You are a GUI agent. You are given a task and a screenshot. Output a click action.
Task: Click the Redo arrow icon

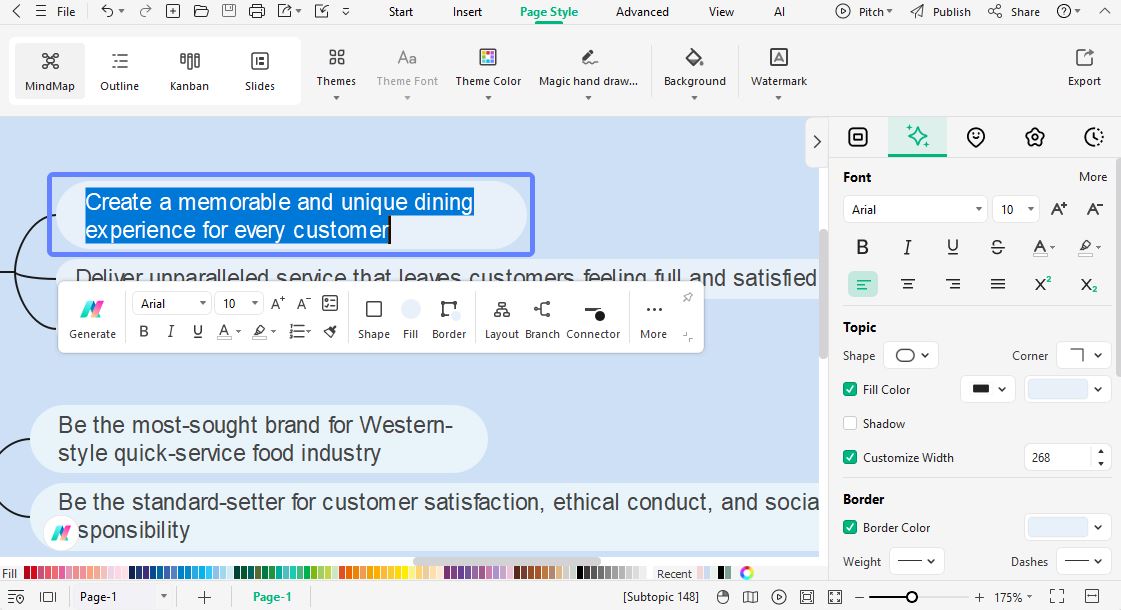145,11
